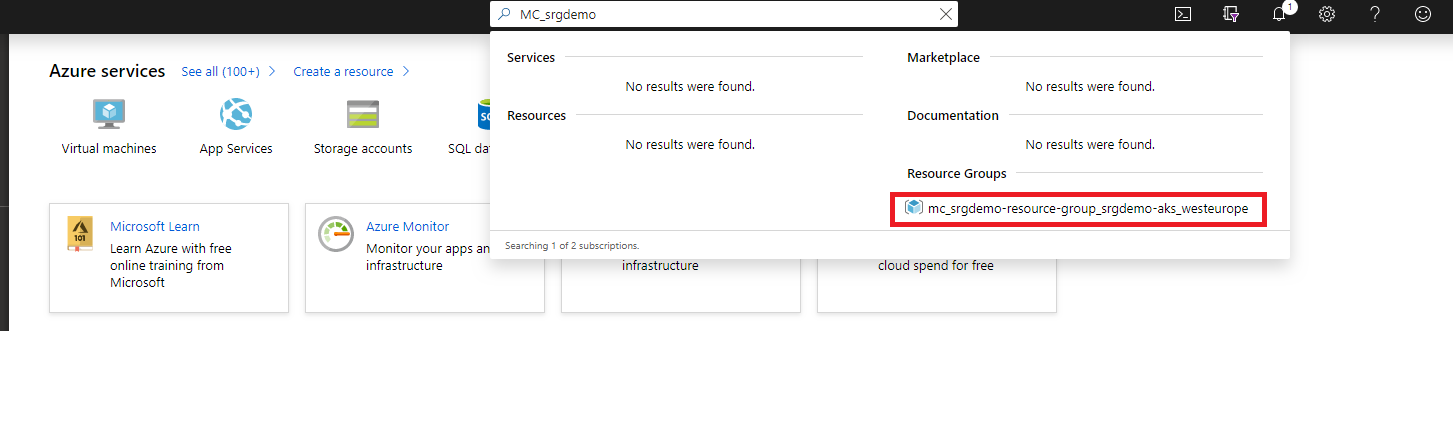Click the Resource Groups heading
The height and width of the screenshot is (426, 1453).
click(957, 174)
